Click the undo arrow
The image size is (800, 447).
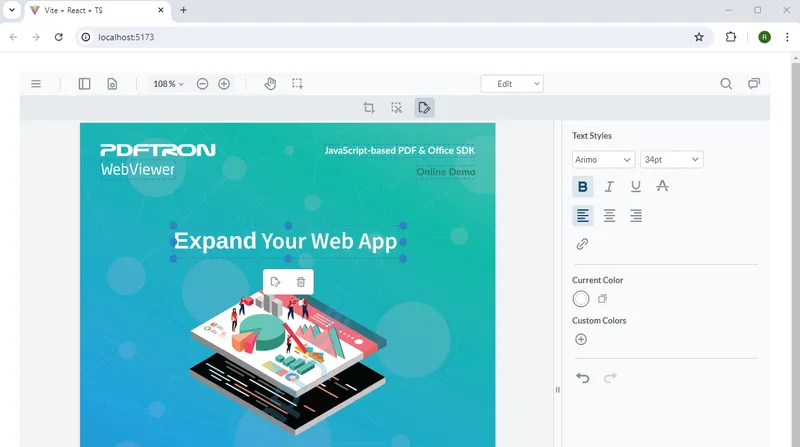[x=583, y=378]
